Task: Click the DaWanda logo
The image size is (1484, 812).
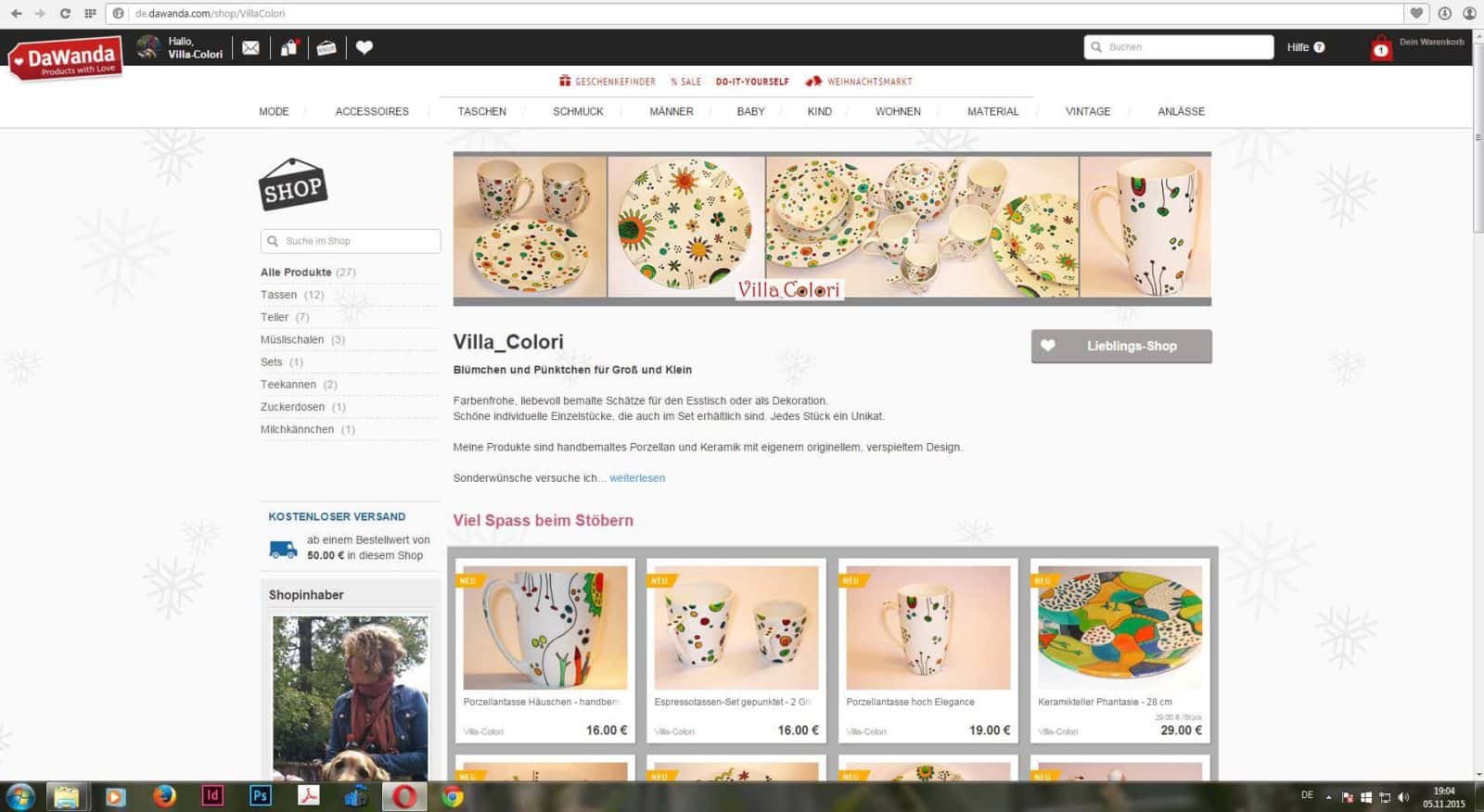Action: click(65, 59)
